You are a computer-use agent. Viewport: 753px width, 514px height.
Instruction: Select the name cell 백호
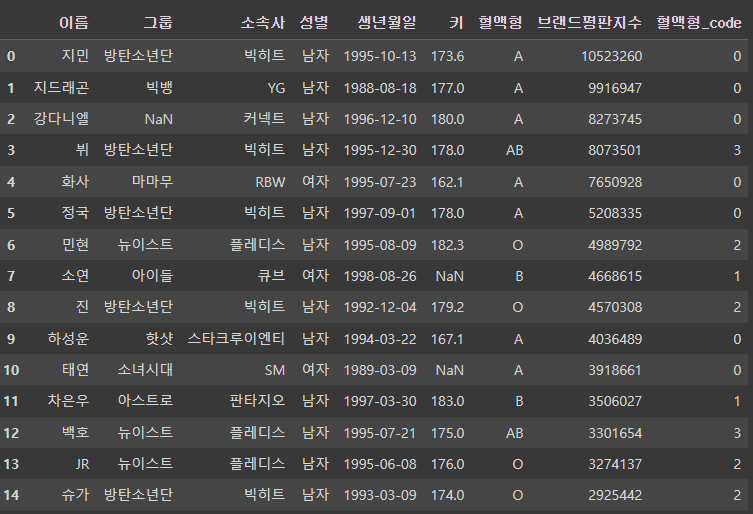click(75, 432)
